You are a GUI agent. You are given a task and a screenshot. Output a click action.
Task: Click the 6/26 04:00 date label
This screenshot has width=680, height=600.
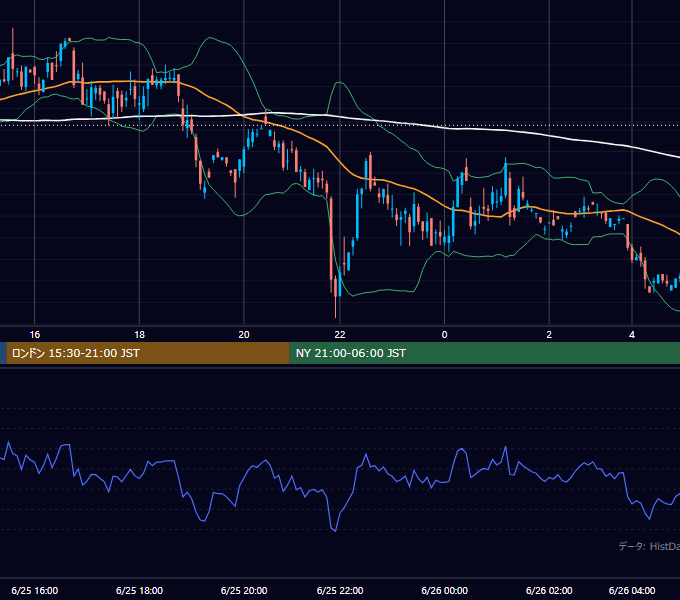[632, 590]
